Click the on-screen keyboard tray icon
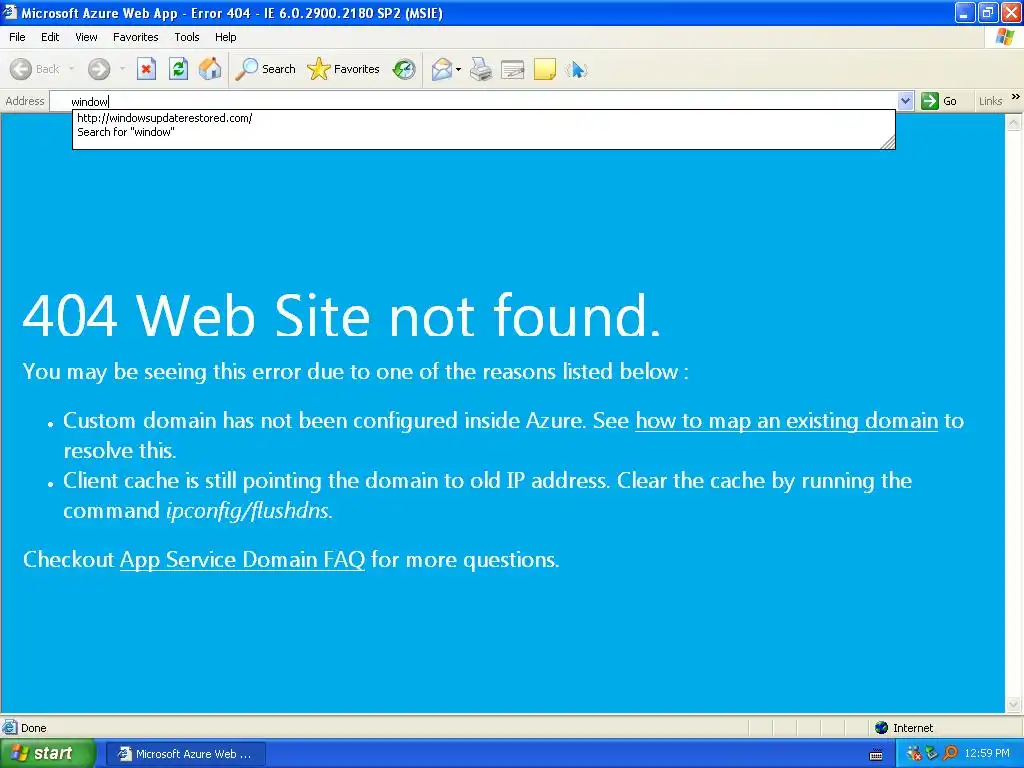Image resolution: width=1024 pixels, height=768 pixels. 876,755
